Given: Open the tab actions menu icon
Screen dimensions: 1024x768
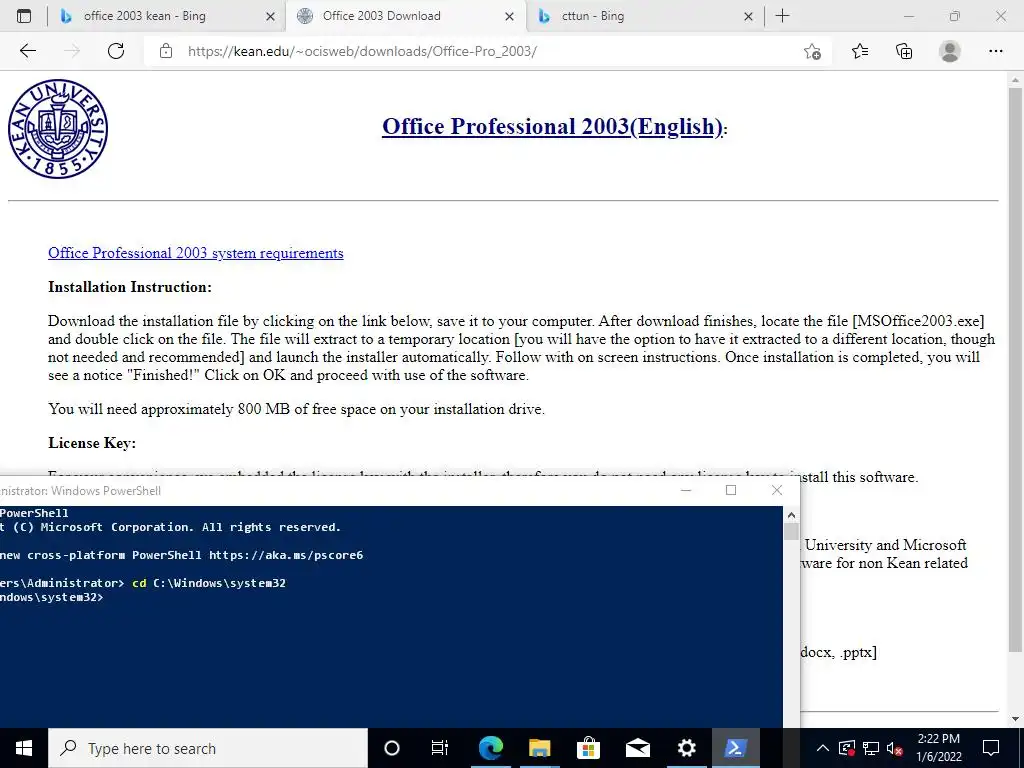Looking at the screenshot, I should tap(24, 16).
